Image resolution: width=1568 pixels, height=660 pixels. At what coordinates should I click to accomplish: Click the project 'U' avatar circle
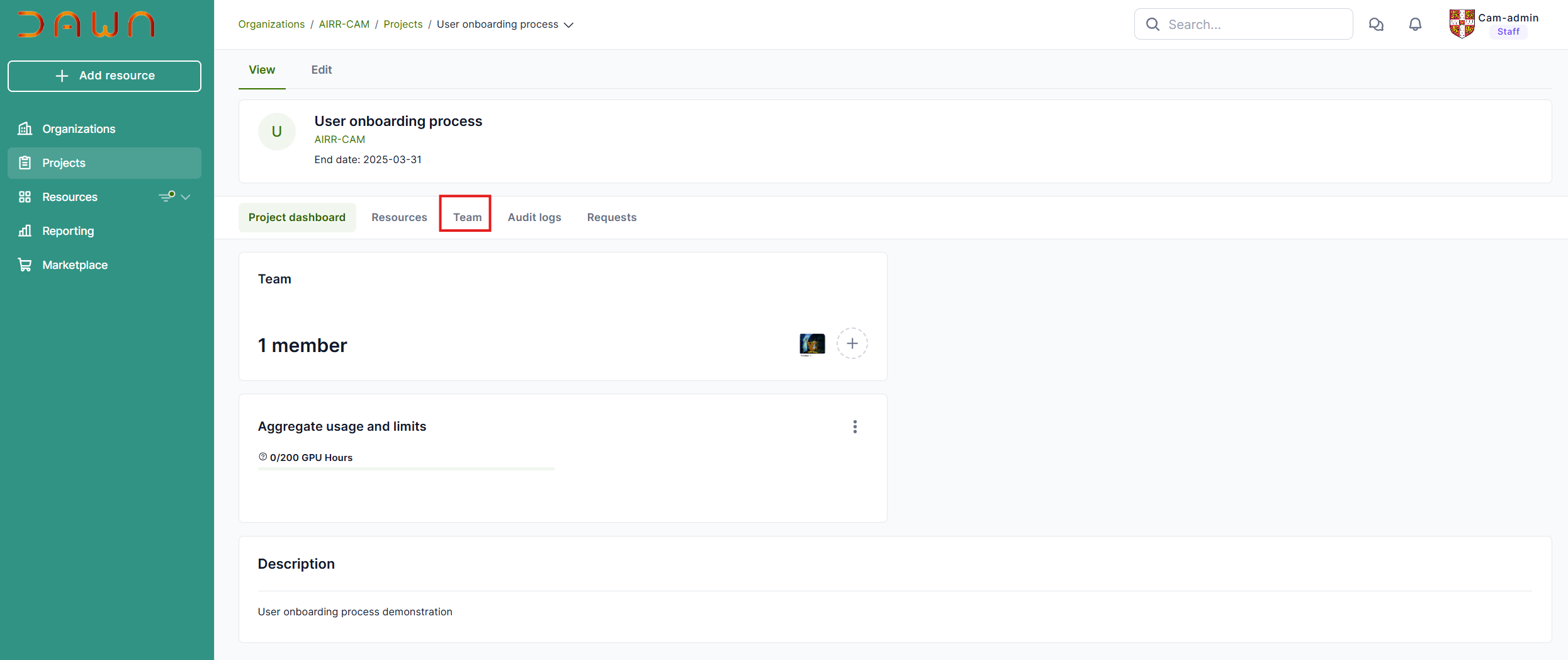[276, 132]
